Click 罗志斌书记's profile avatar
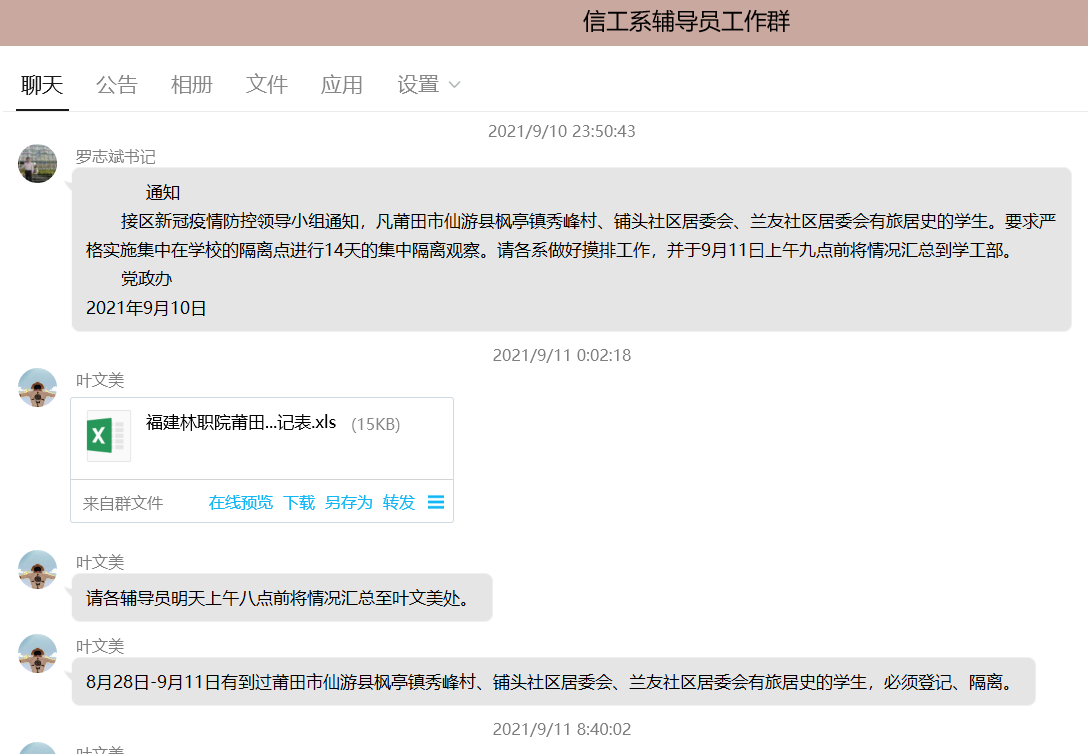This screenshot has height=754, width=1088. 38,163
